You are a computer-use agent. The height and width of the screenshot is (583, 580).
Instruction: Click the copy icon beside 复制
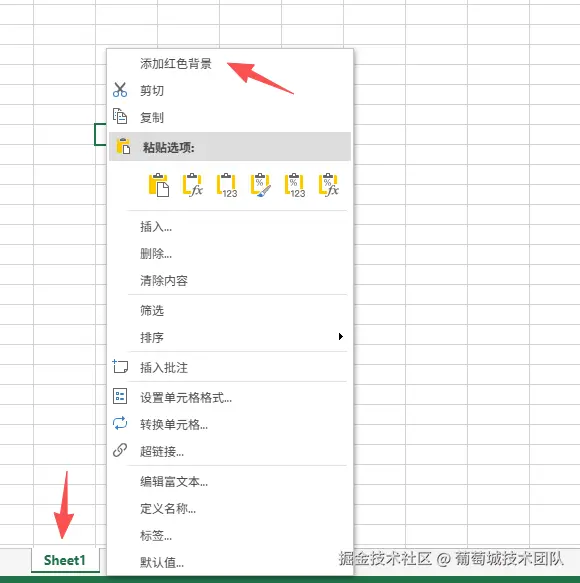coord(120,116)
